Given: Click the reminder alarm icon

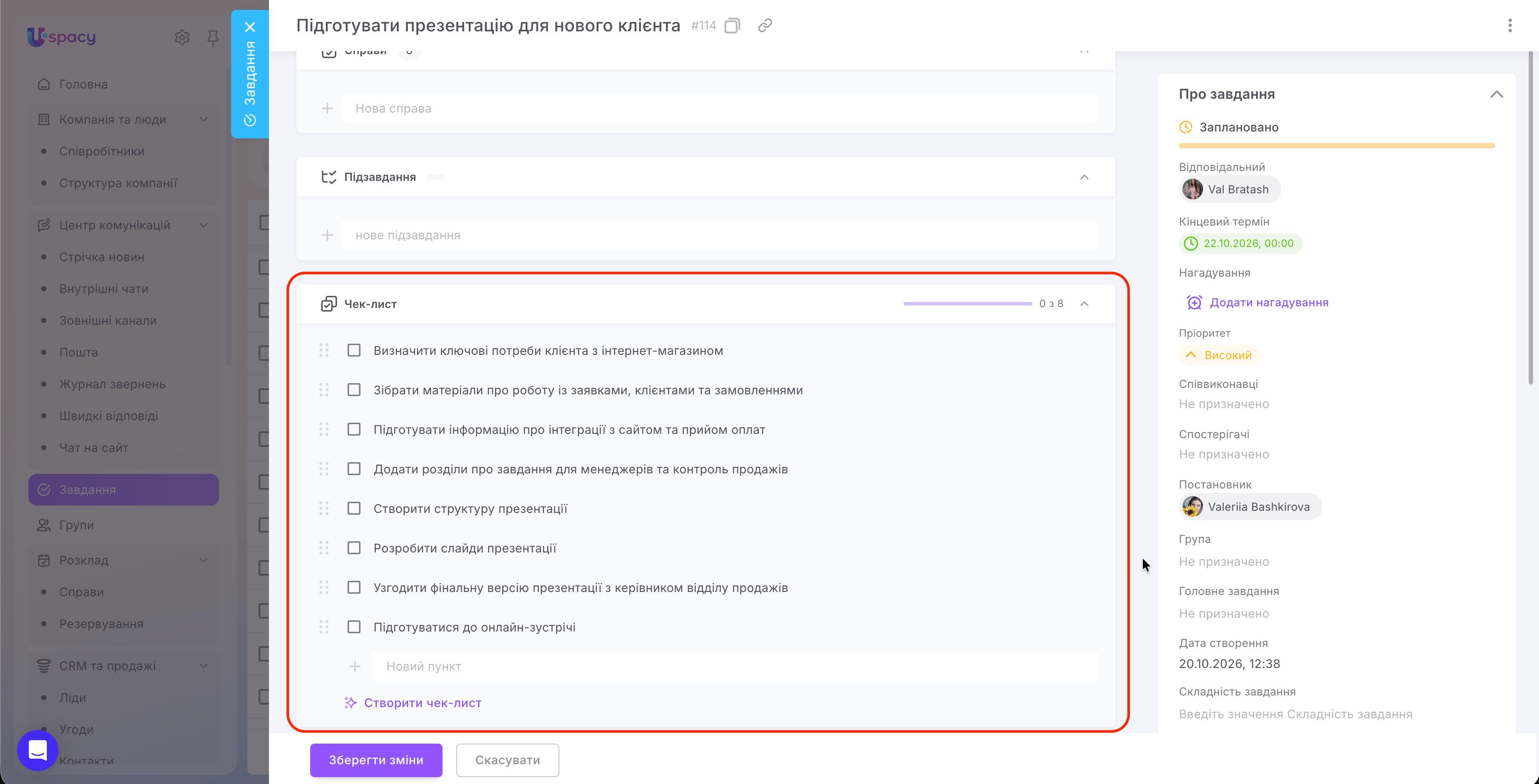Looking at the screenshot, I should (x=1194, y=302).
